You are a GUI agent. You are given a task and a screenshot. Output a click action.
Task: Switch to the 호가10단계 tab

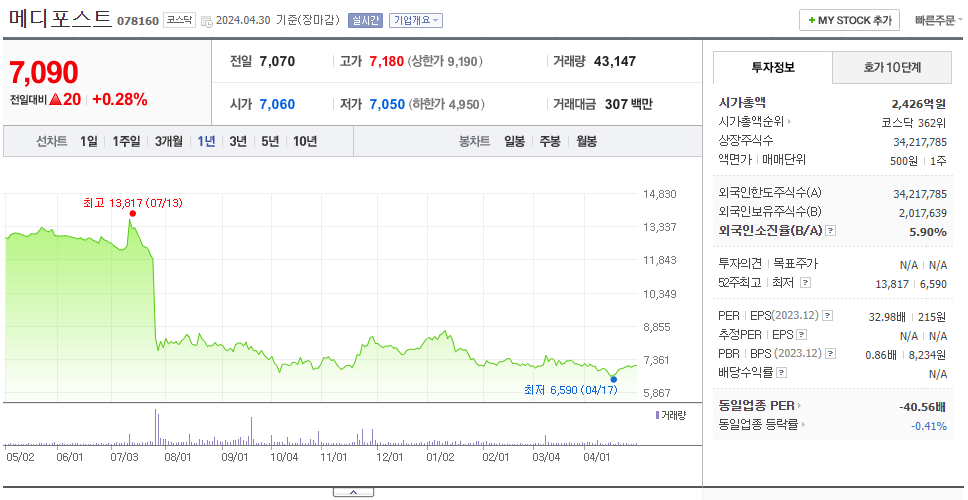(892, 67)
